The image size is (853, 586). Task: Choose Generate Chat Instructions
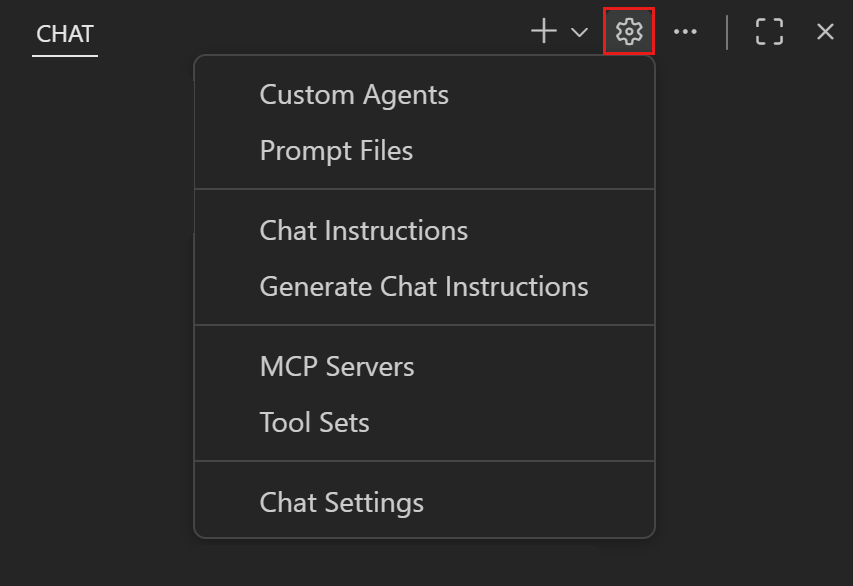[424, 286]
